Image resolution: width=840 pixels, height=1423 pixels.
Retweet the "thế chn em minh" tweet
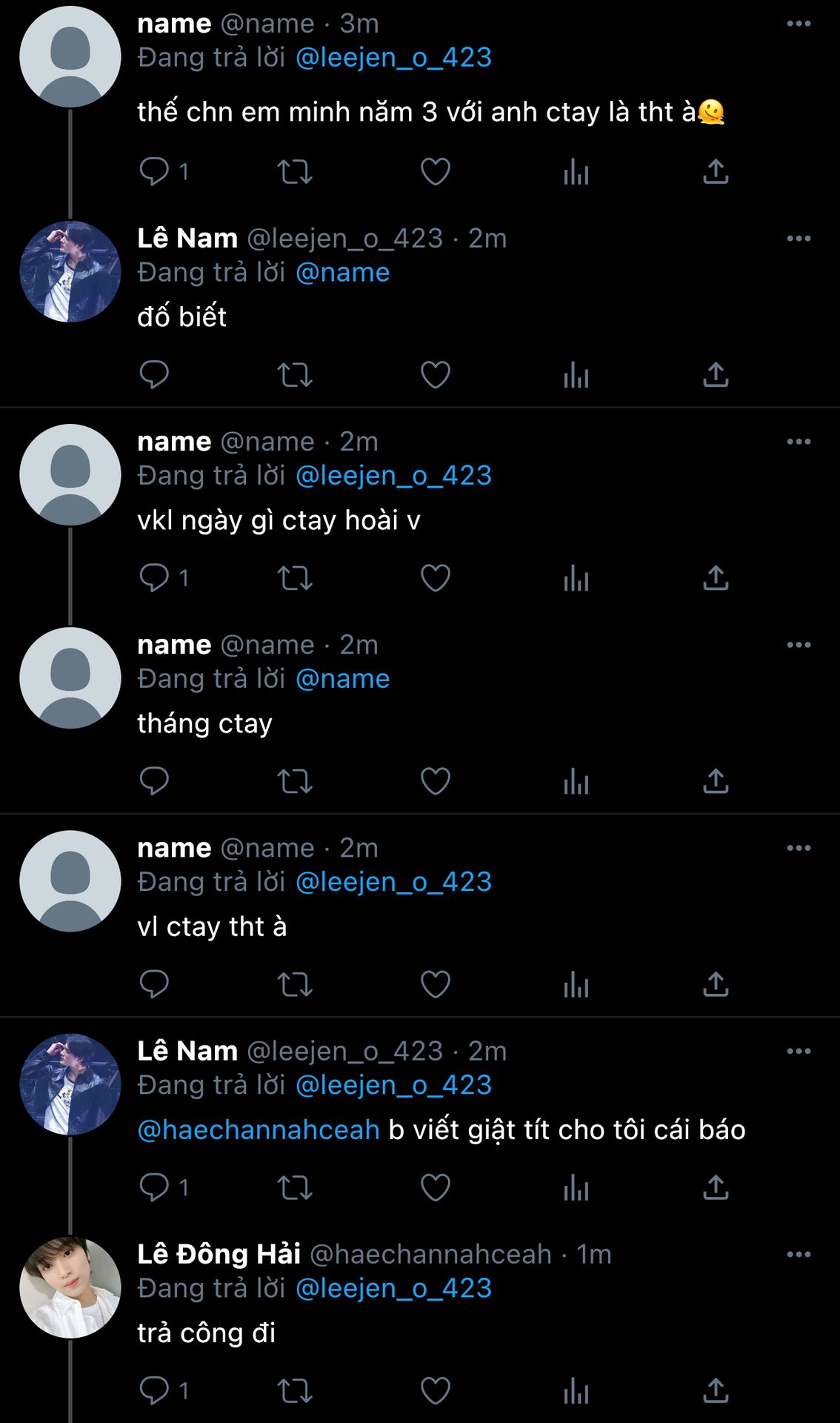[x=294, y=172]
